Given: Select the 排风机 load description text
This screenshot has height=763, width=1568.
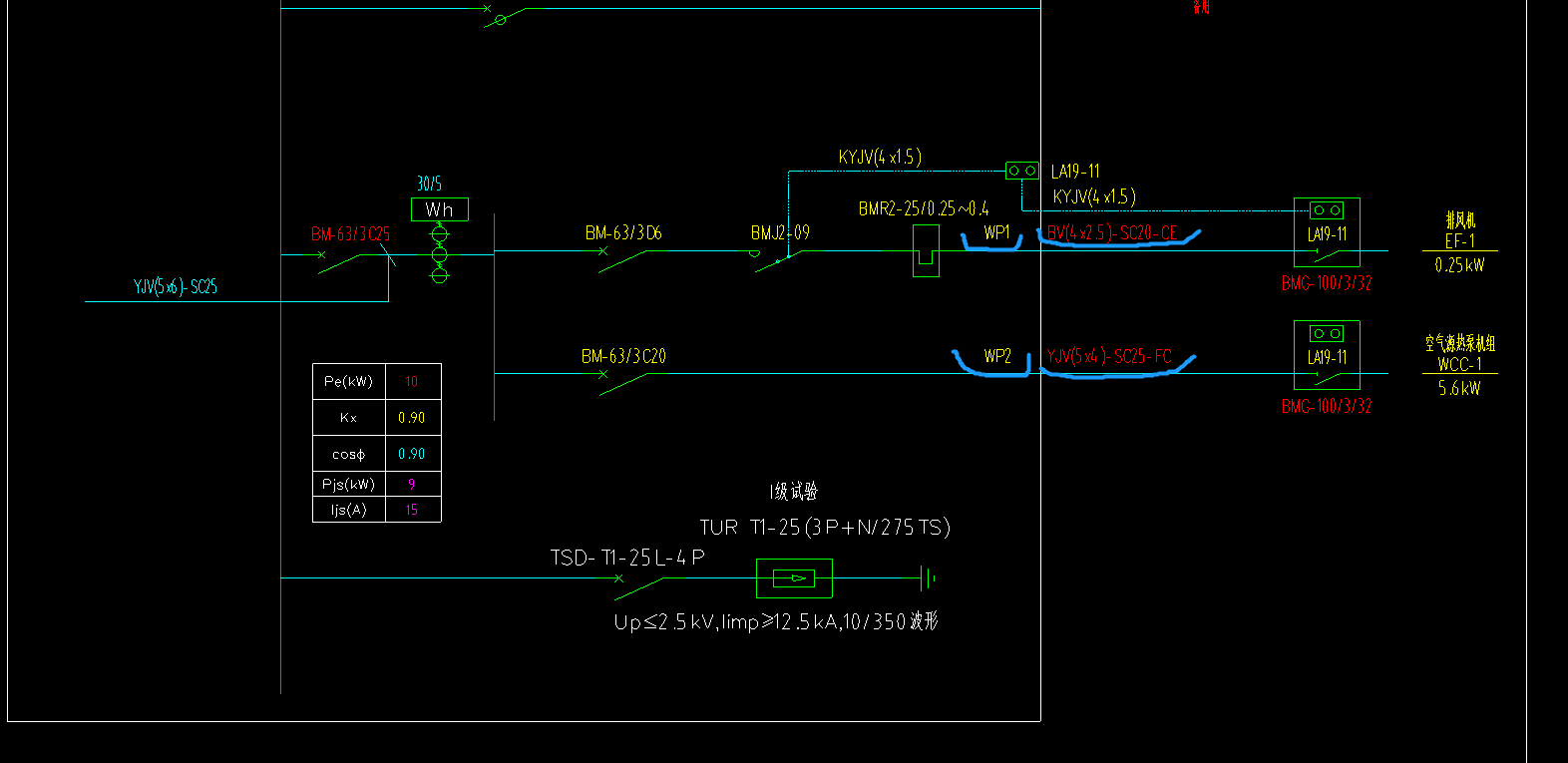Looking at the screenshot, I should coord(1460,220).
